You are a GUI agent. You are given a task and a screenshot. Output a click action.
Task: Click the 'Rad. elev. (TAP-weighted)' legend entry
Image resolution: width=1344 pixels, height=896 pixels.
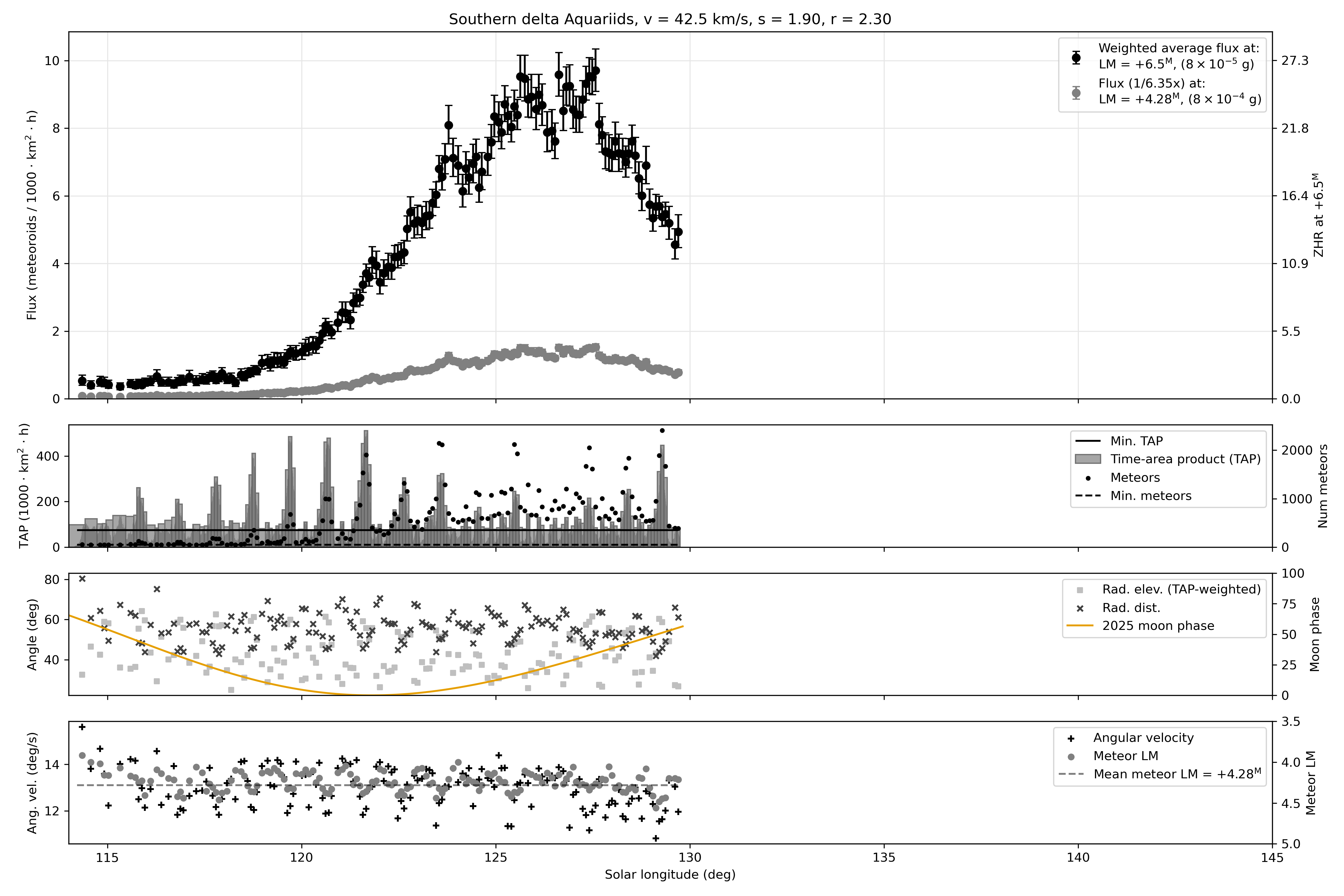click(x=1181, y=589)
